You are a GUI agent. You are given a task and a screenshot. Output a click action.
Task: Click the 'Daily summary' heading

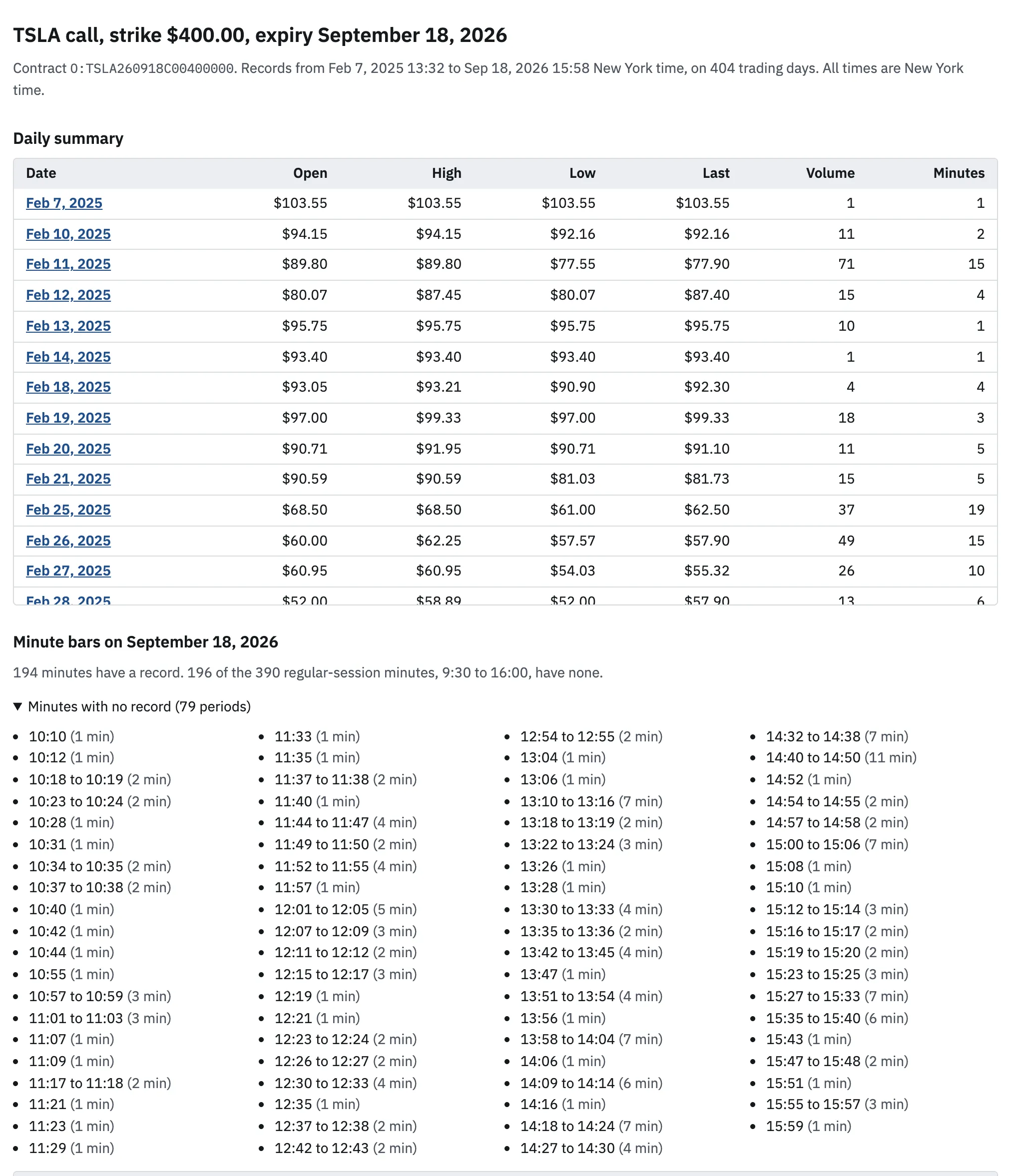click(68, 138)
